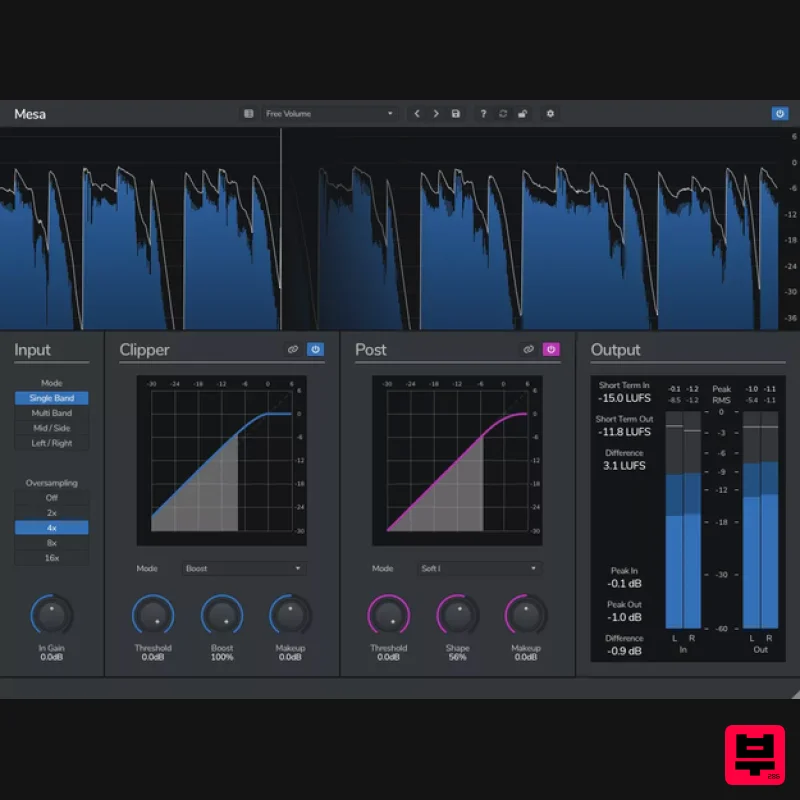Open the Post Mode Soft dropdown
The height and width of the screenshot is (800, 800).
pos(479,568)
